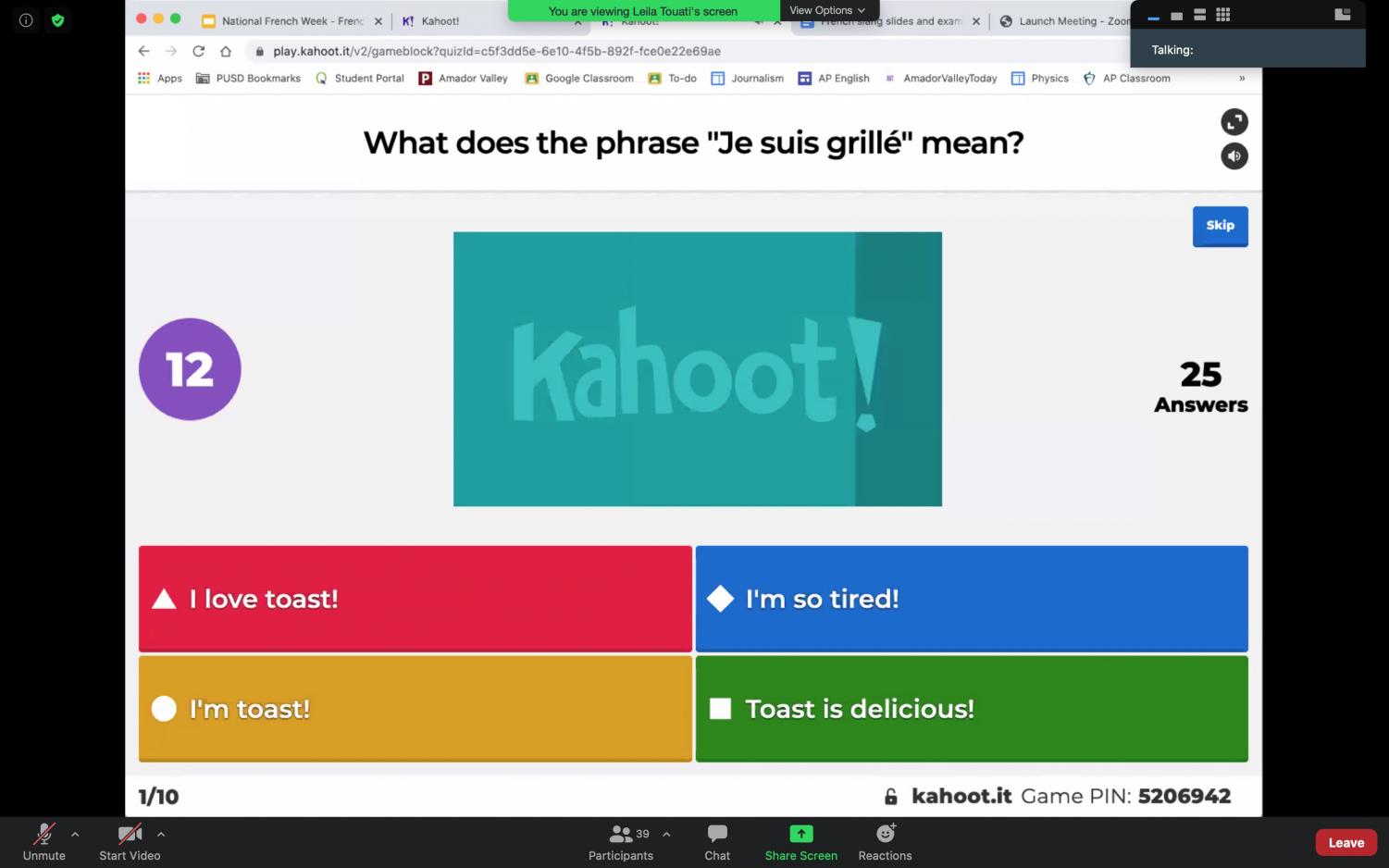Go back in browser history
The width and height of the screenshot is (1389, 868).
(143, 51)
